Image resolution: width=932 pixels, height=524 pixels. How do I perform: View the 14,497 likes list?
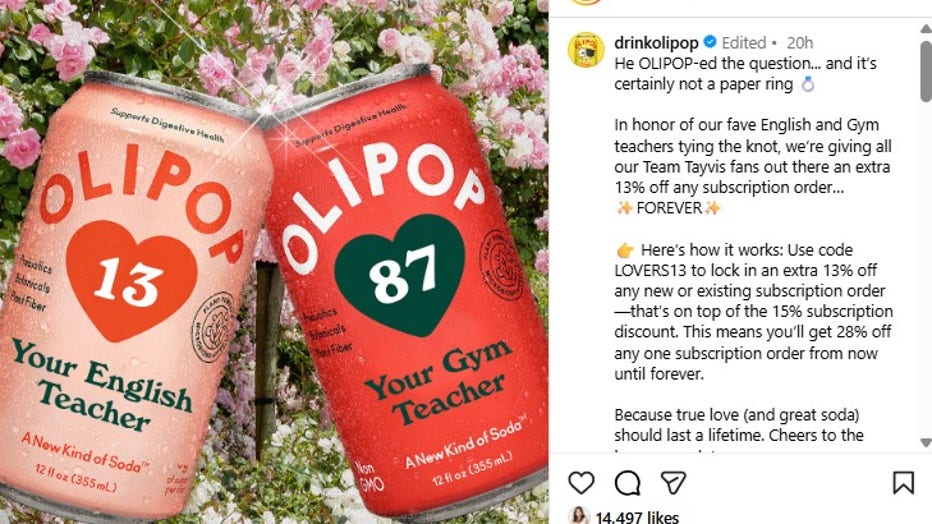click(x=637, y=517)
